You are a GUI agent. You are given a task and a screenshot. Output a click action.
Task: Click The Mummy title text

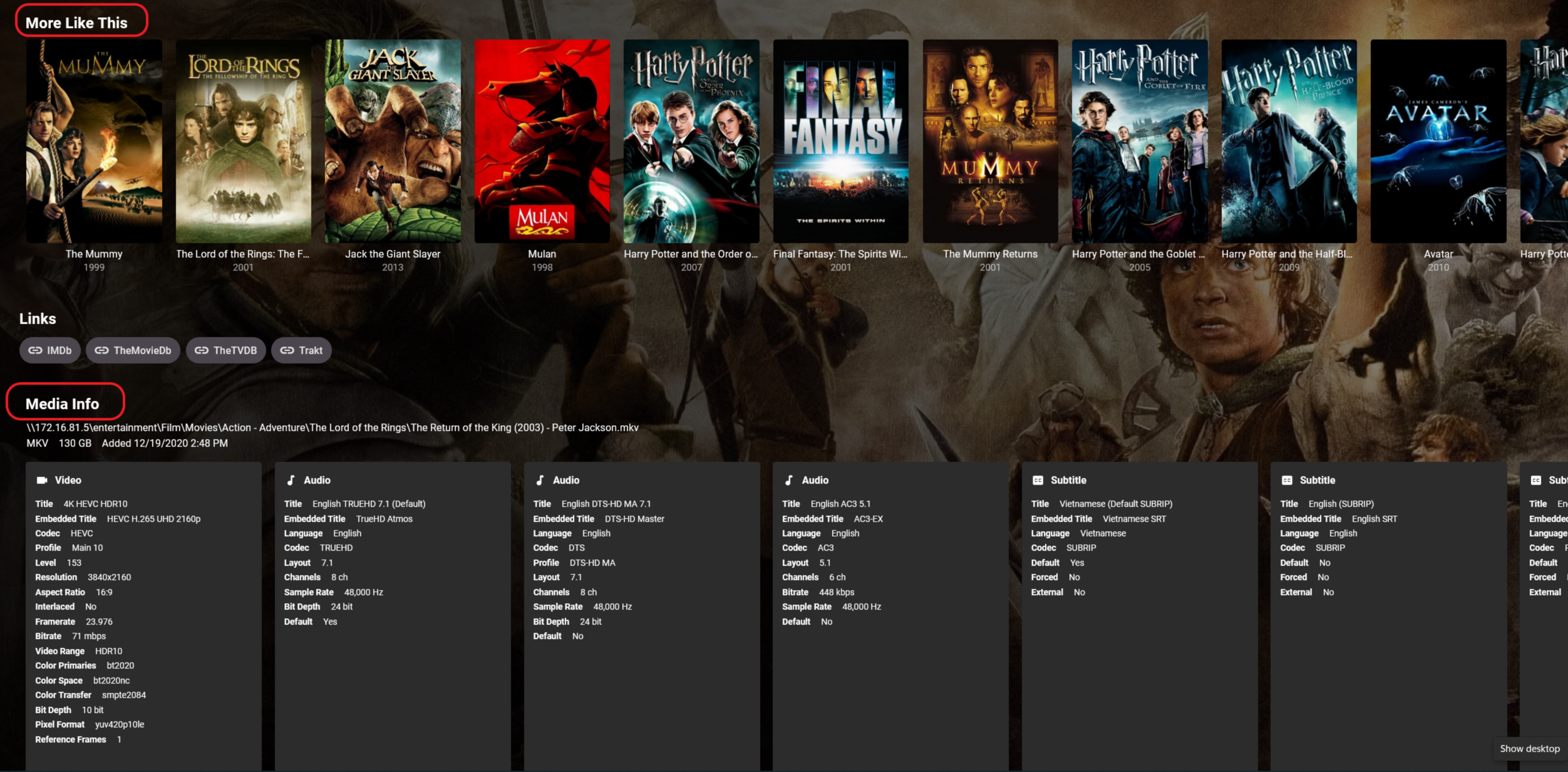coord(94,254)
